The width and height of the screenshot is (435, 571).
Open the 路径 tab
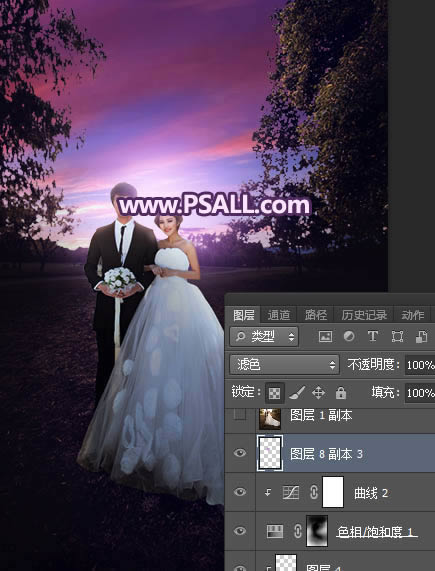[x=316, y=315]
